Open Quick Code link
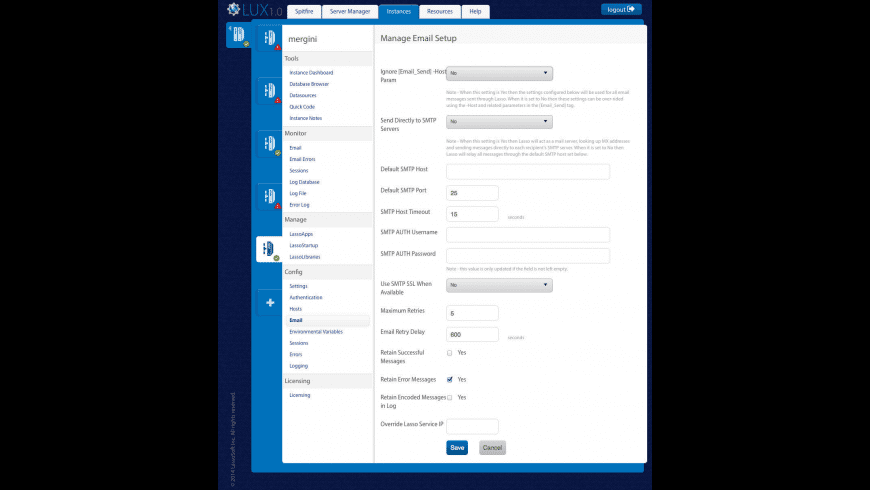Viewport: 870px width, 490px height. pyautogui.click(x=302, y=107)
